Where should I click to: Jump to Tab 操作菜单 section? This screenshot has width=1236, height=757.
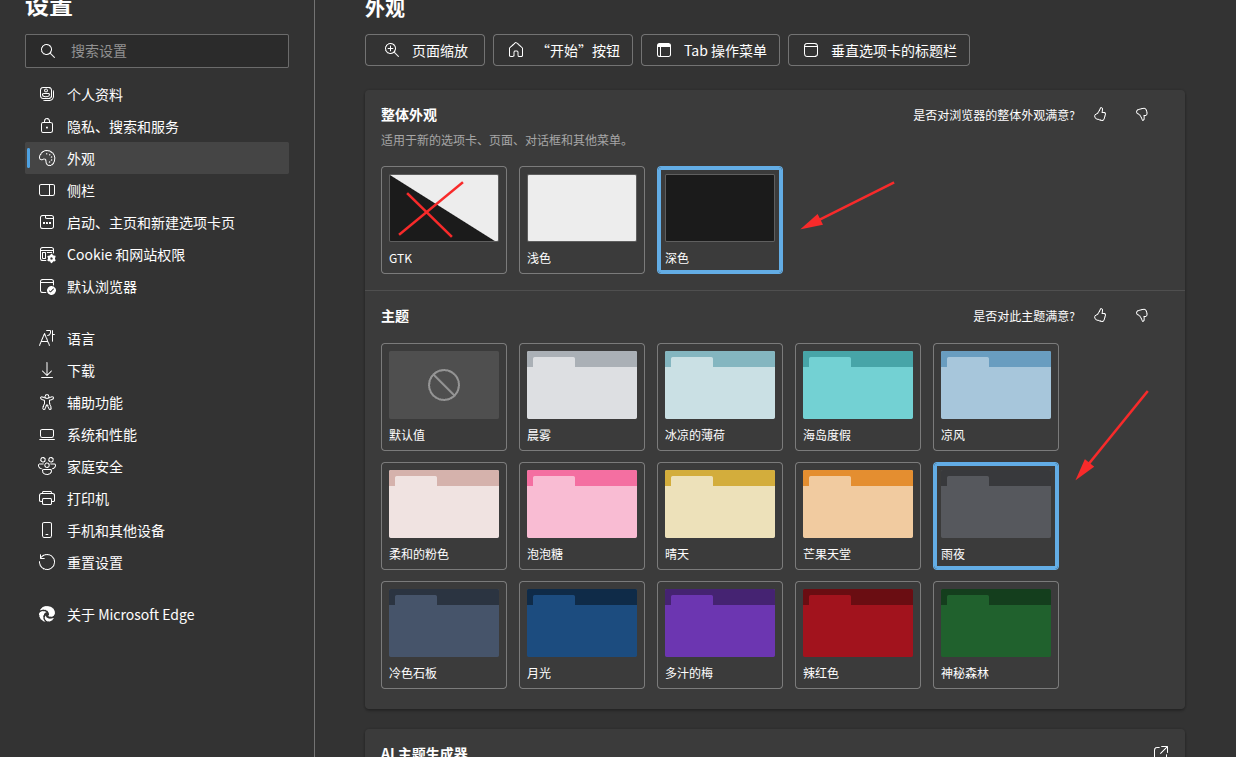pos(711,50)
